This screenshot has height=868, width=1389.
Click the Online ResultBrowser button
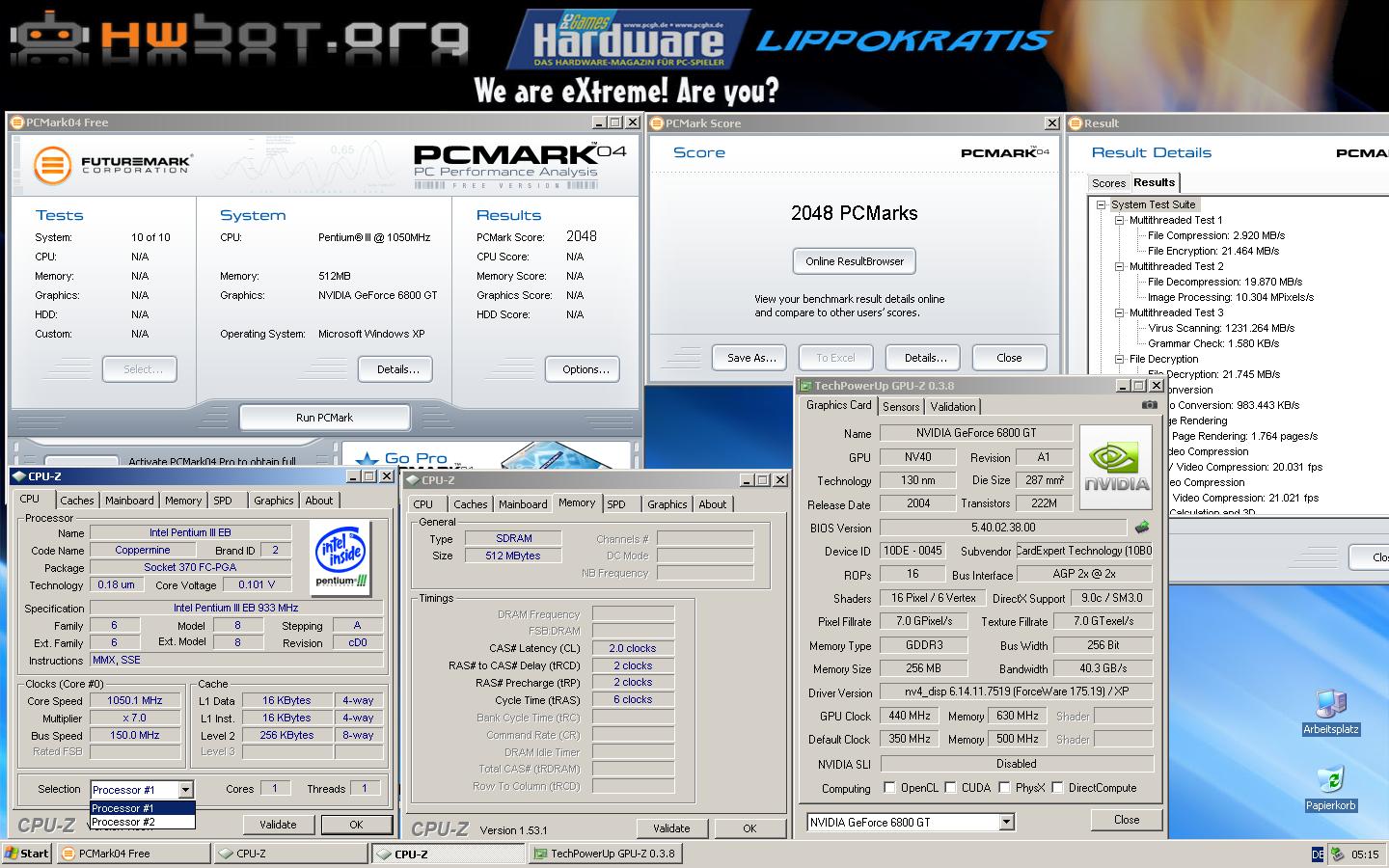tap(855, 261)
